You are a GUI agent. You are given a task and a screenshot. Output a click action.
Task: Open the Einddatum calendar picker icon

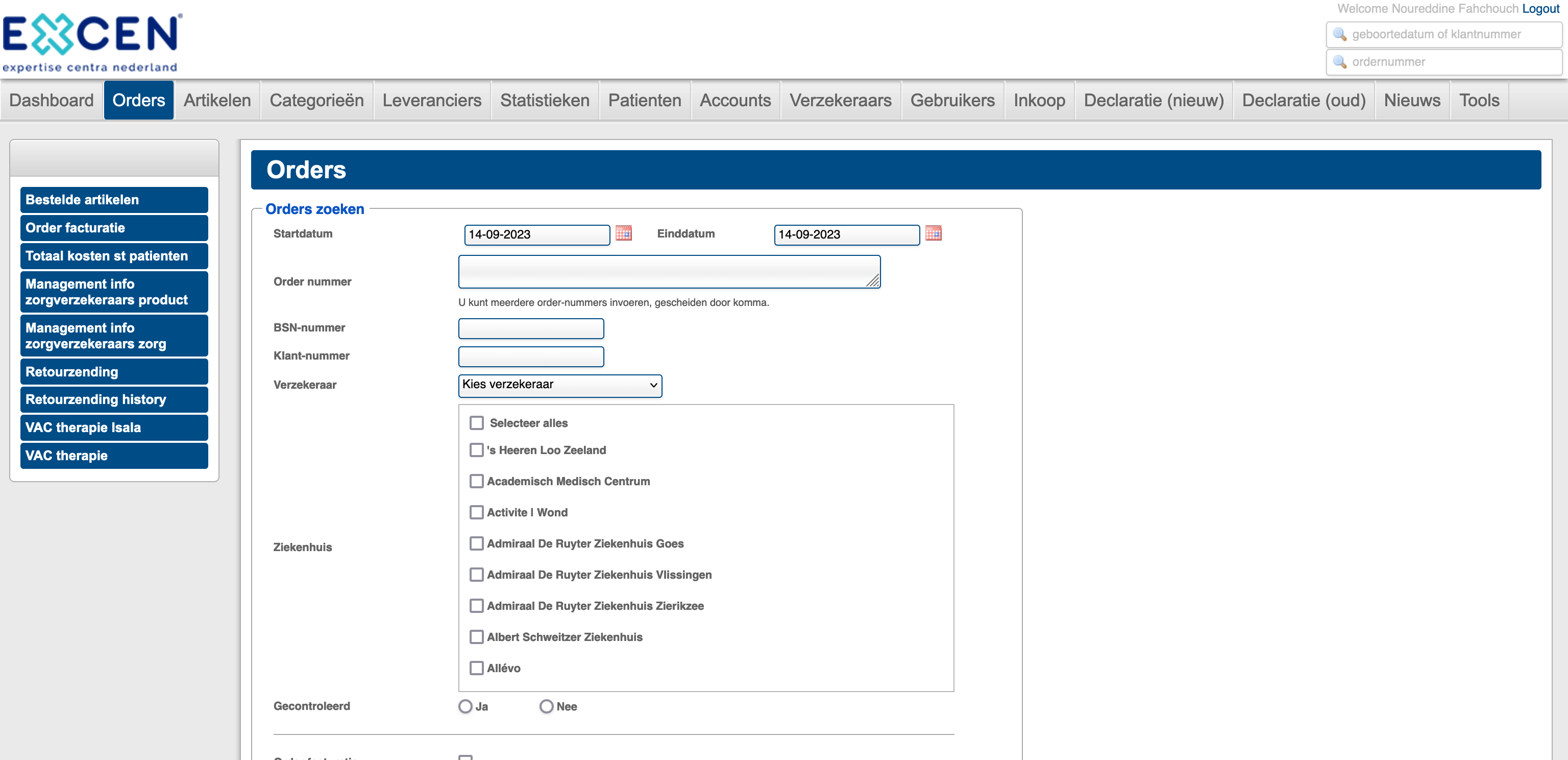click(x=933, y=233)
